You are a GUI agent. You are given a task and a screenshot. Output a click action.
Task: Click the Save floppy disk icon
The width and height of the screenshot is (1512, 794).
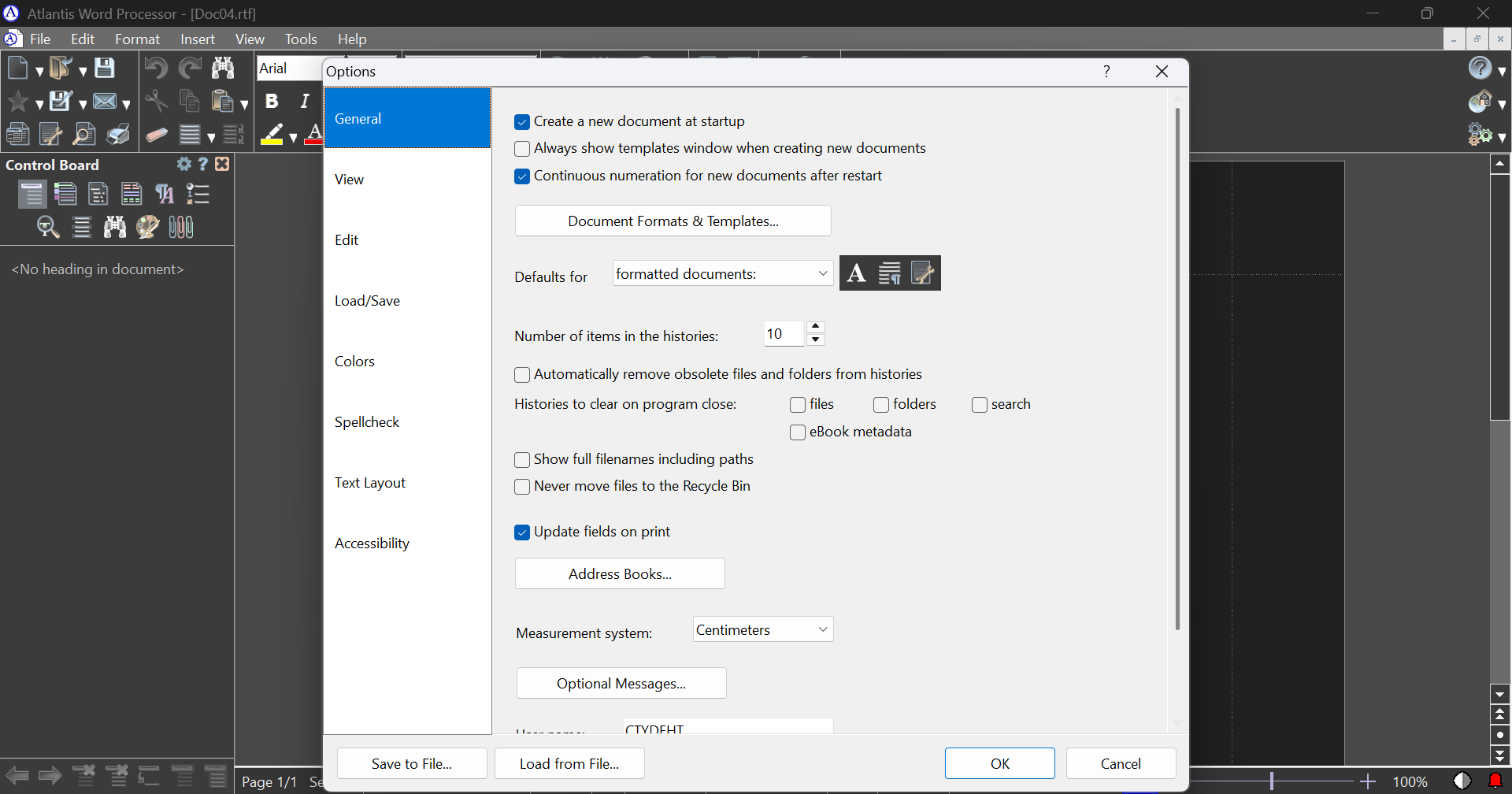pyautogui.click(x=105, y=68)
